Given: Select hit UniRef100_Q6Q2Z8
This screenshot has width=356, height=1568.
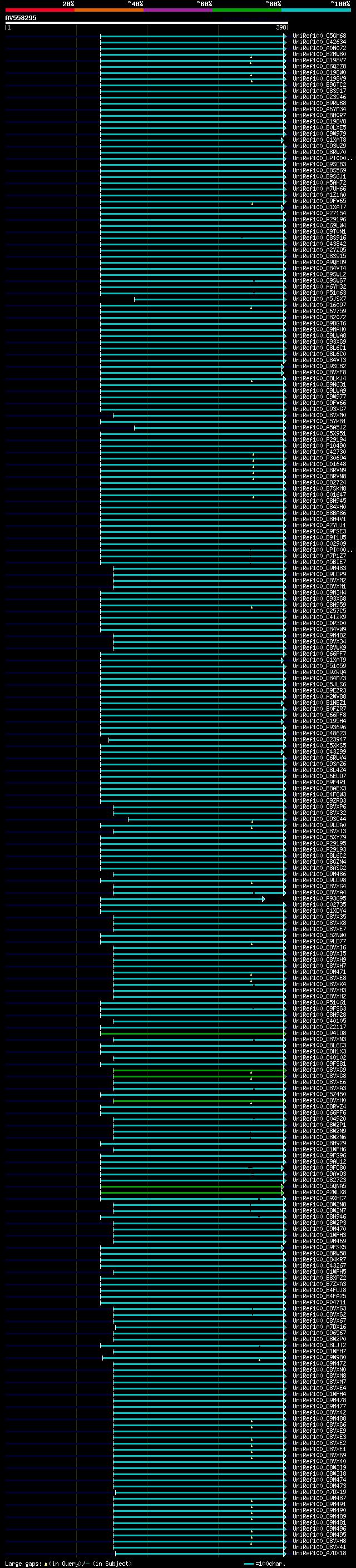Looking at the screenshot, I should tap(319, 66).
